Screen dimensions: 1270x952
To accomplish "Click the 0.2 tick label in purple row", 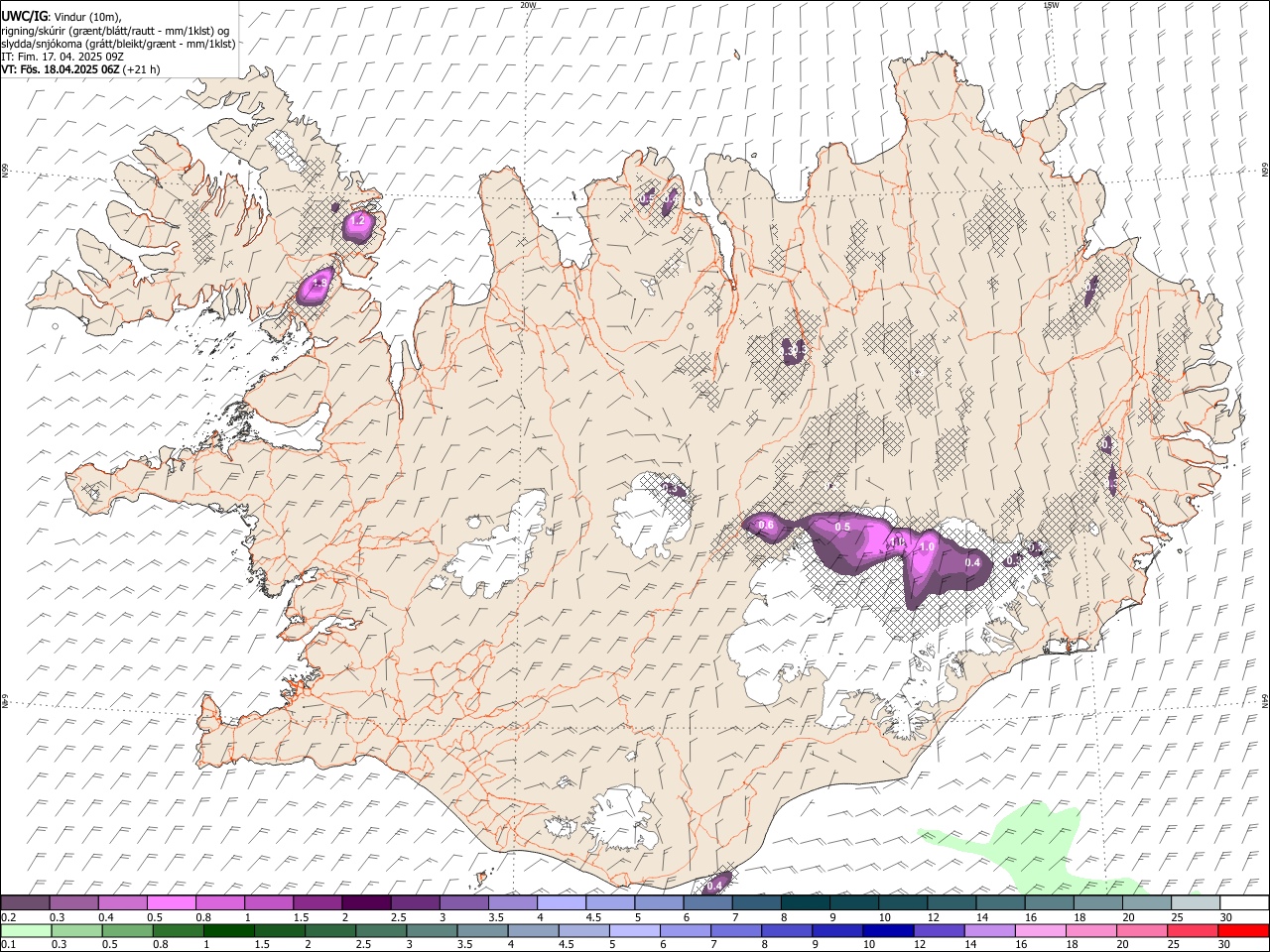I will click(x=7, y=917).
